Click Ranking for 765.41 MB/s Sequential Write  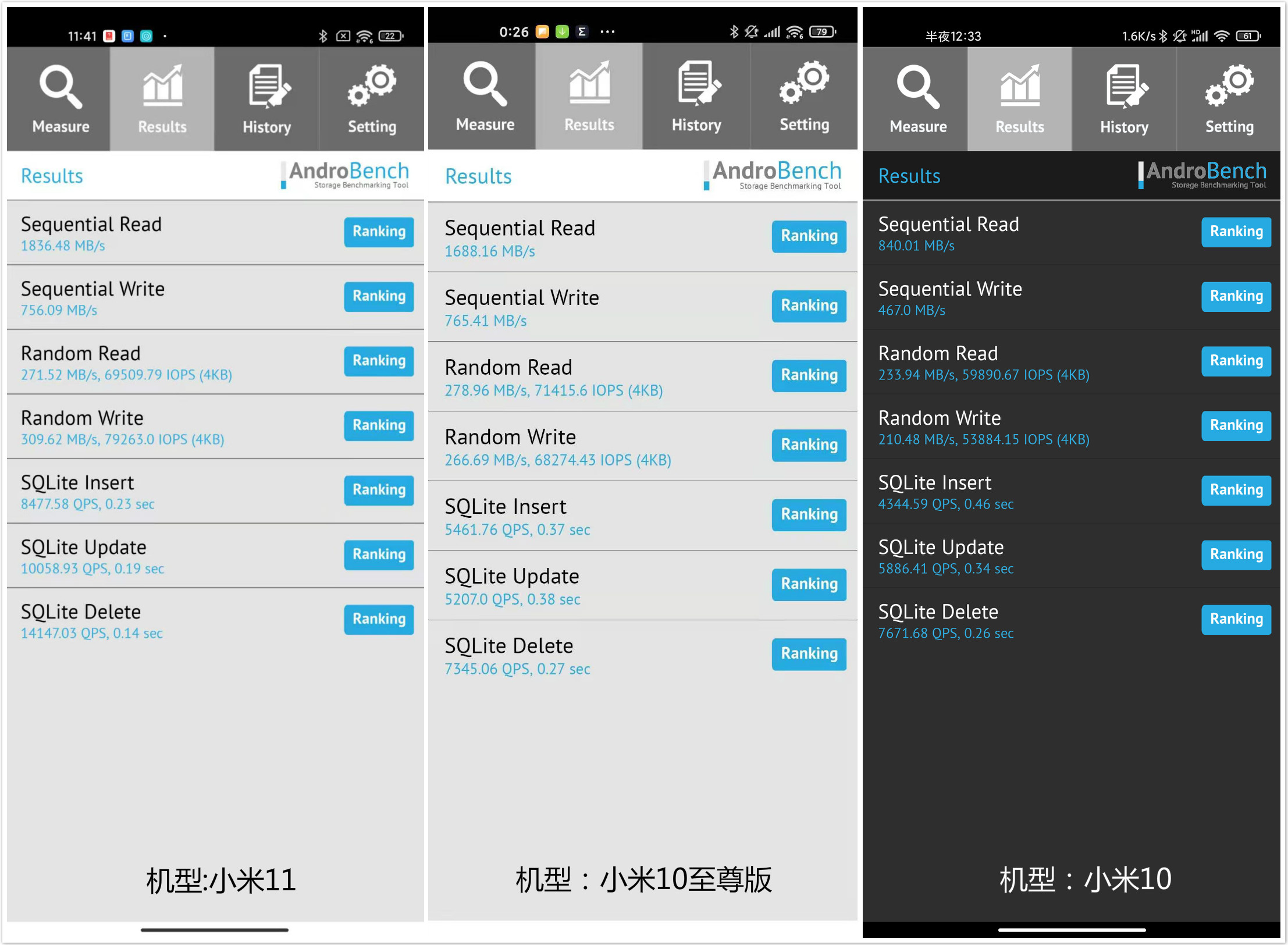[x=809, y=305]
